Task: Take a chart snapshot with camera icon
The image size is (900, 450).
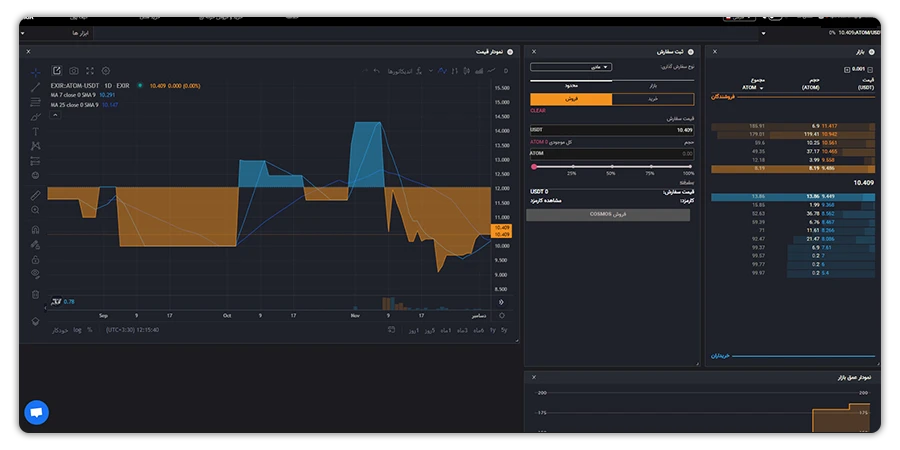Action: click(74, 71)
